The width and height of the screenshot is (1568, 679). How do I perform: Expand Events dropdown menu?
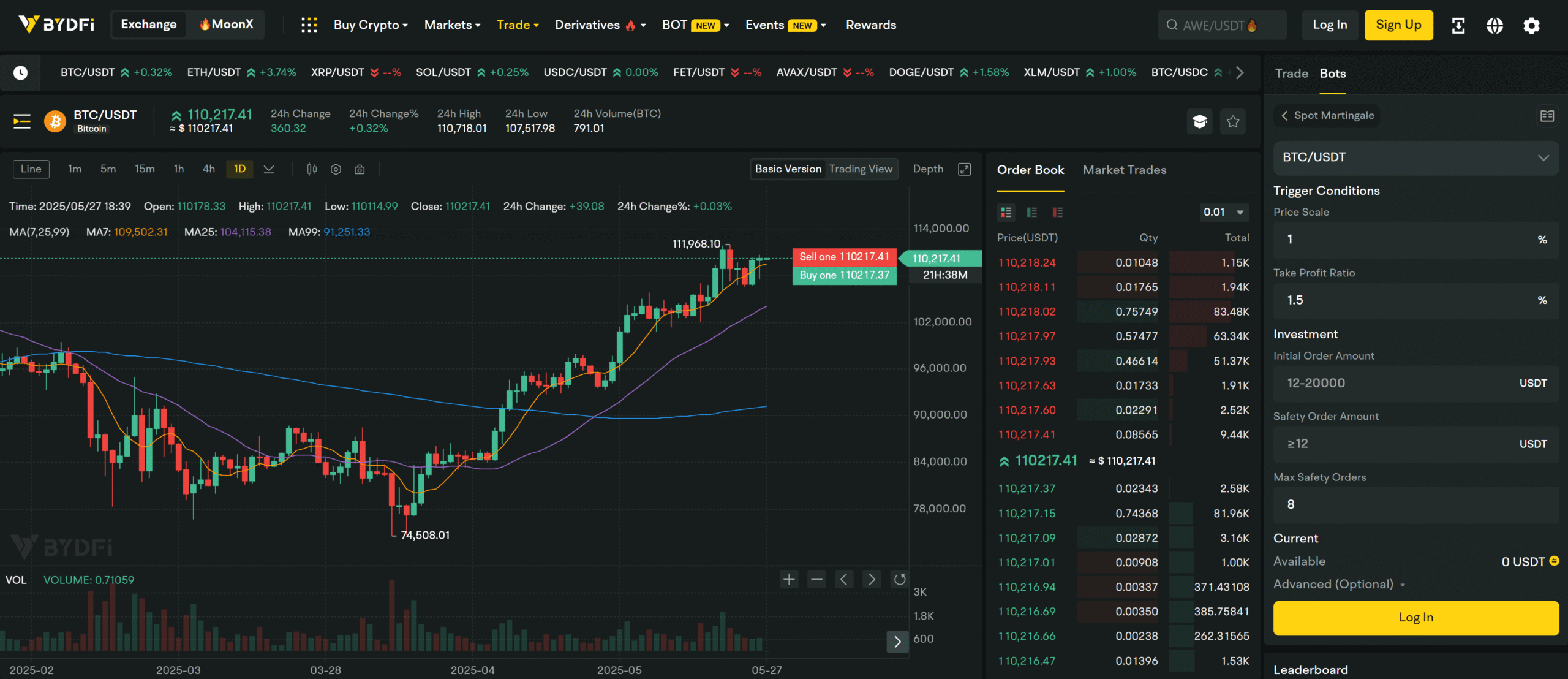click(x=786, y=25)
